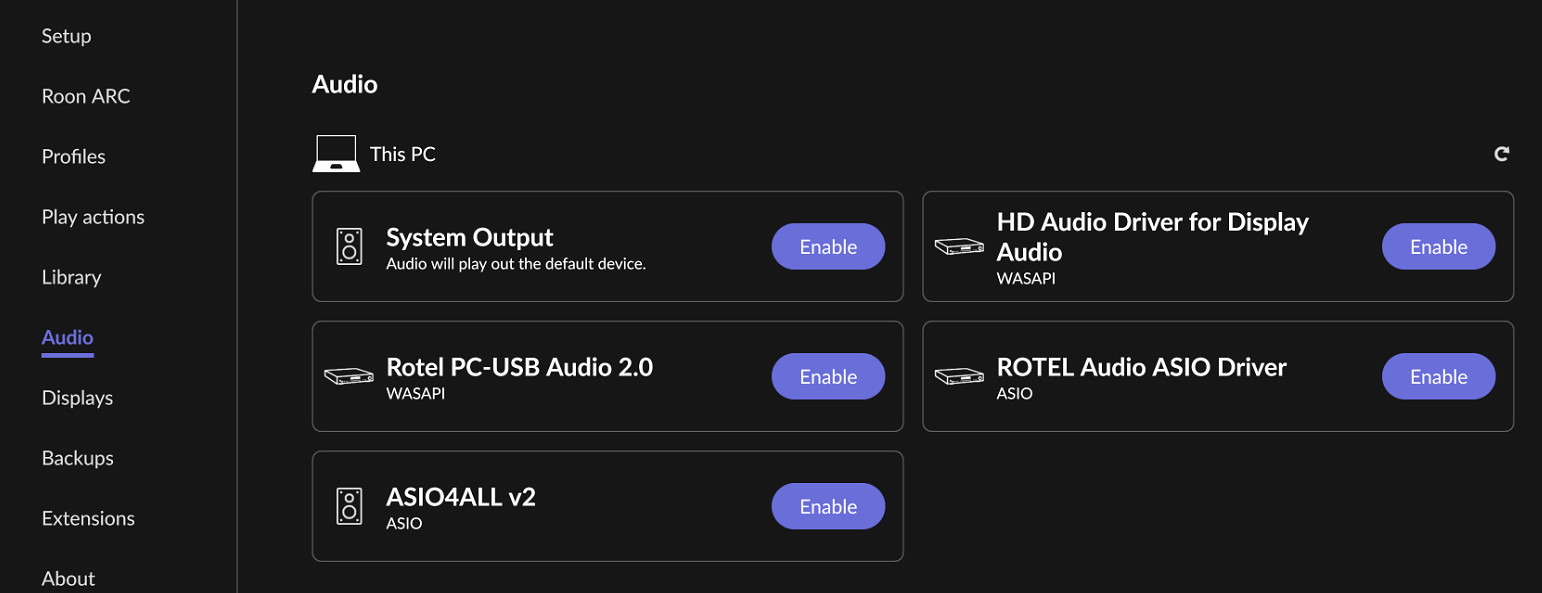
Task: Click the ROTEL Audio ASIO Driver icon
Action: pos(959,377)
